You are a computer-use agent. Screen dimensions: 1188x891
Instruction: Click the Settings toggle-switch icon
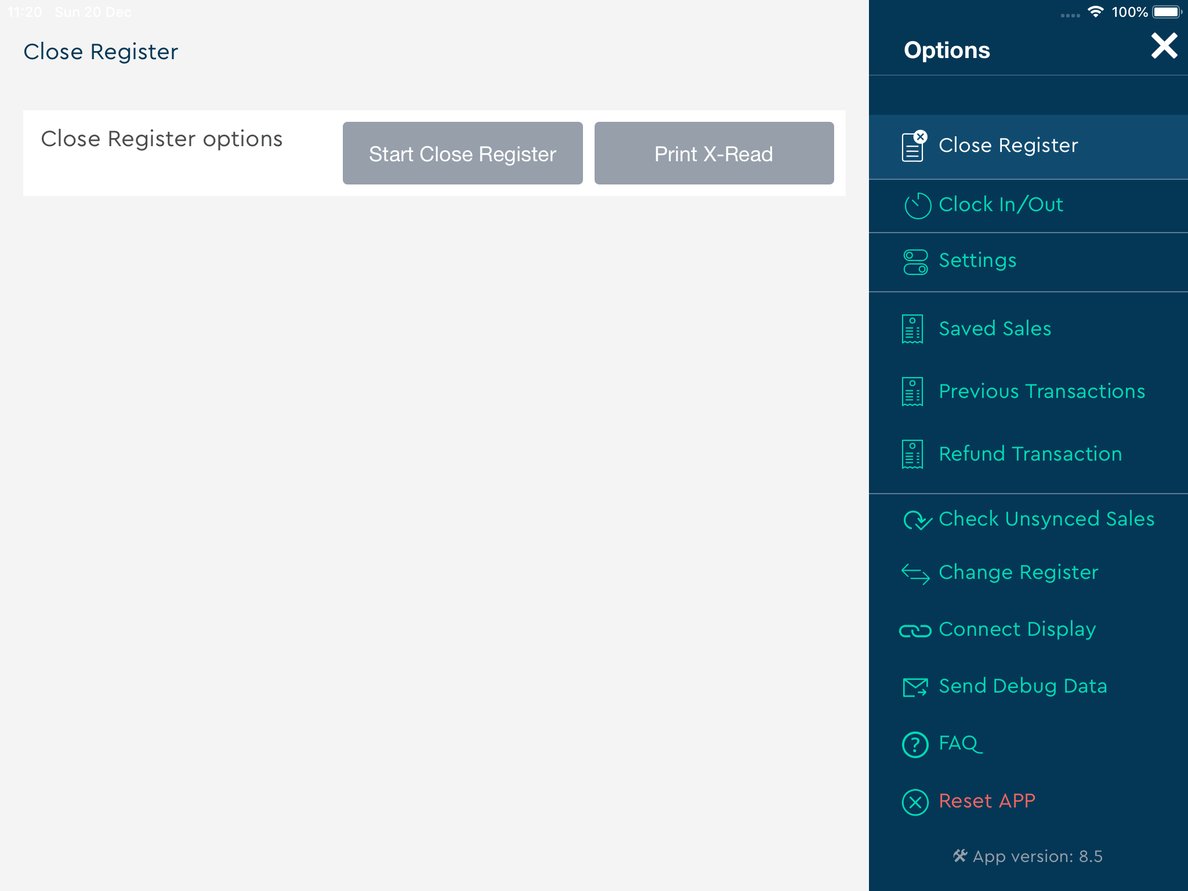[x=915, y=262]
